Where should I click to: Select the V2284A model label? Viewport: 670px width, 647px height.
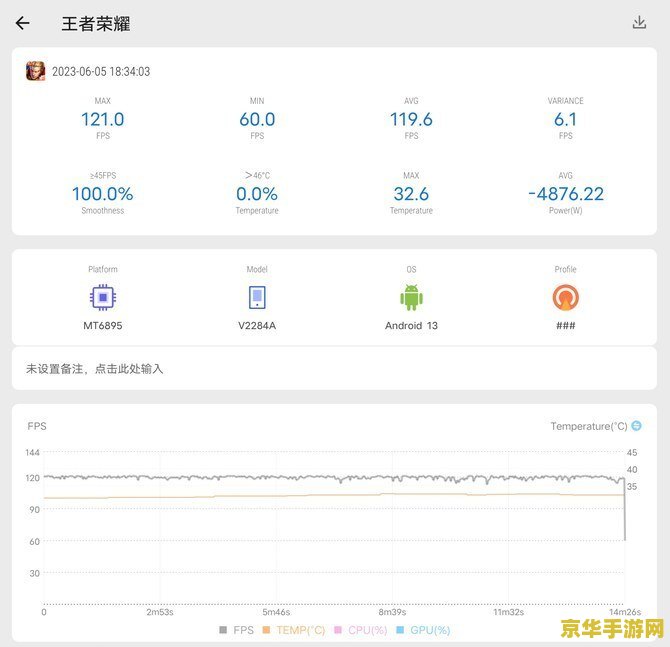point(257,326)
